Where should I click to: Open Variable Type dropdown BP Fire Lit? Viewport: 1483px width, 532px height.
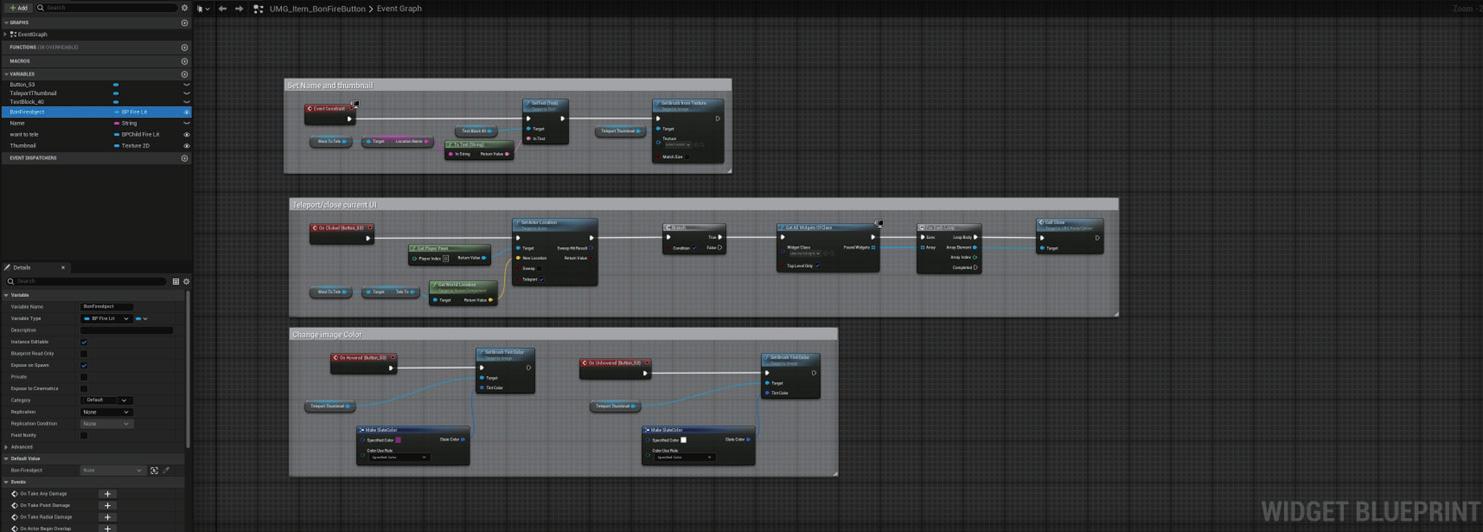coord(106,318)
